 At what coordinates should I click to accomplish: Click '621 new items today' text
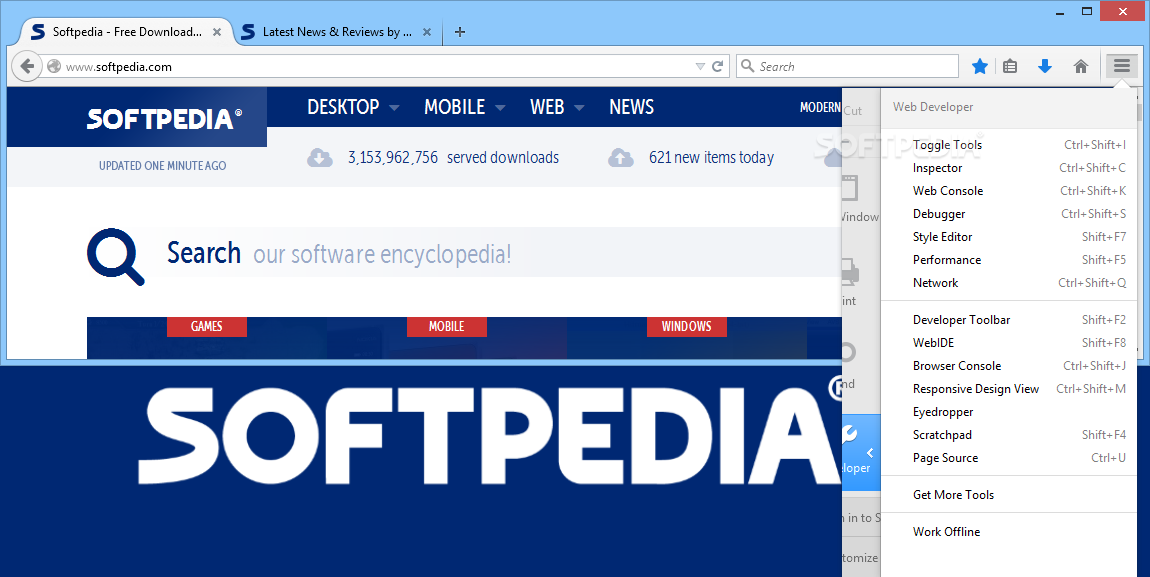click(711, 158)
